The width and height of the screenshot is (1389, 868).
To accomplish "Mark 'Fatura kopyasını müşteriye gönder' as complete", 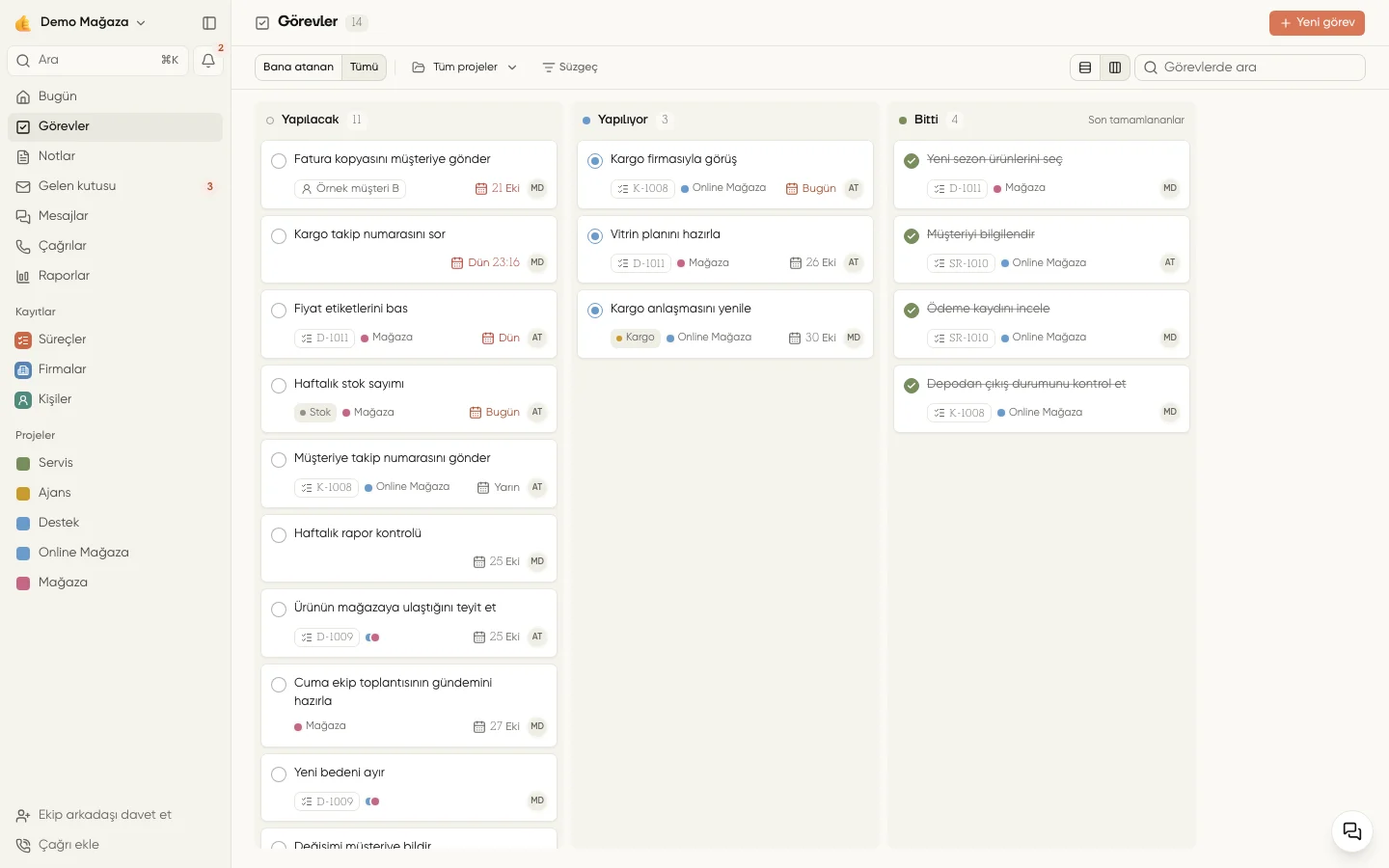I will [279, 160].
